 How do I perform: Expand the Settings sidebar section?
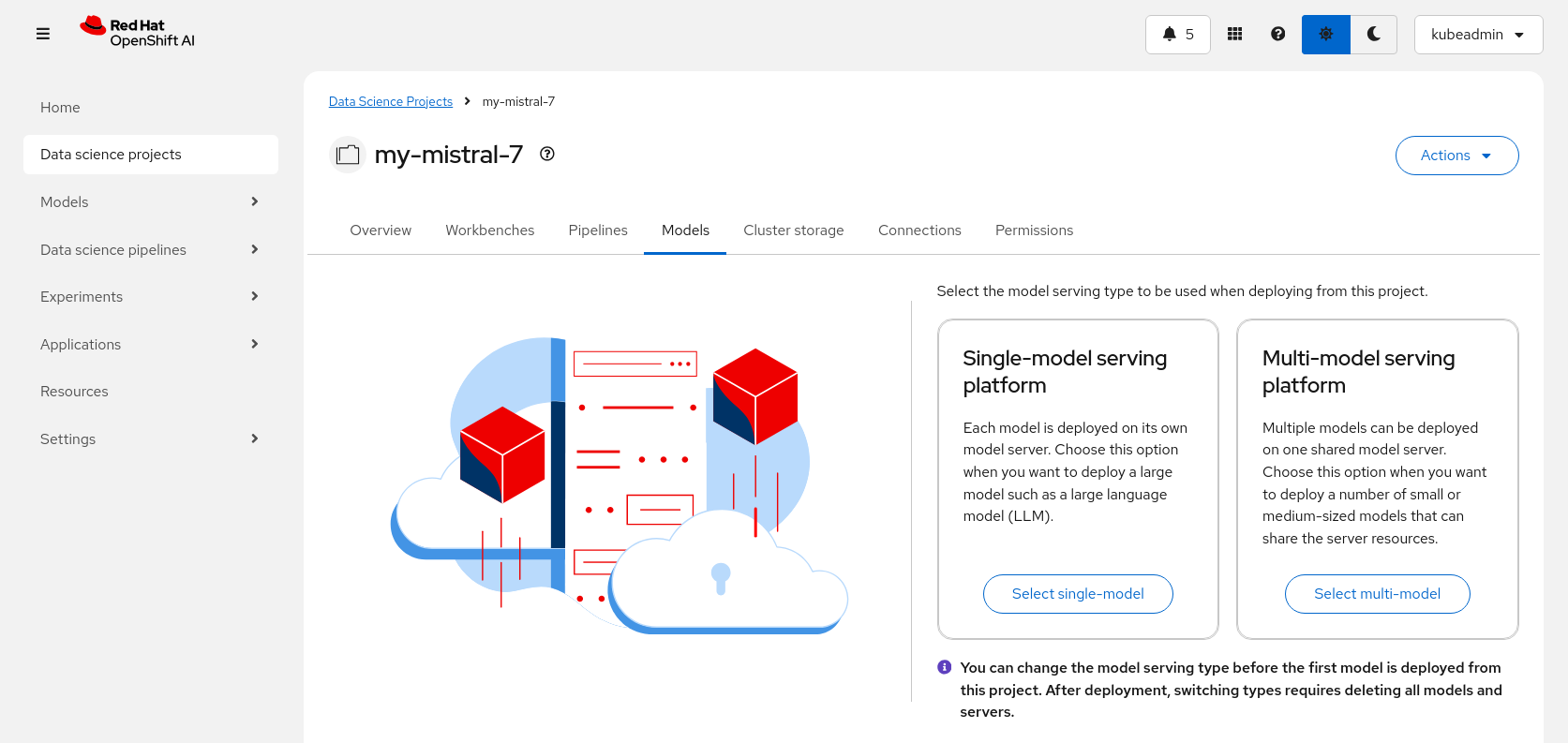point(151,439)
